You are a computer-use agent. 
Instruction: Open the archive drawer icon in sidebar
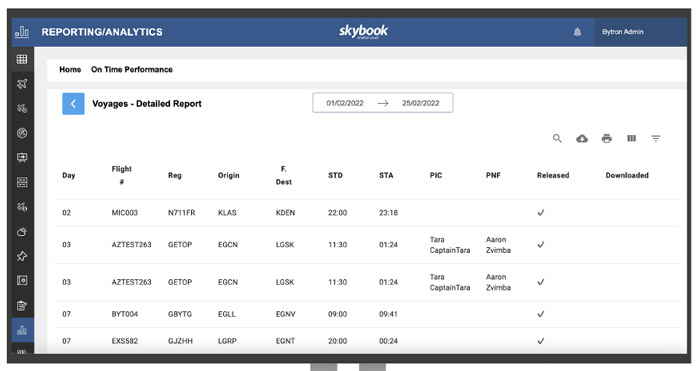coord(22,182)
